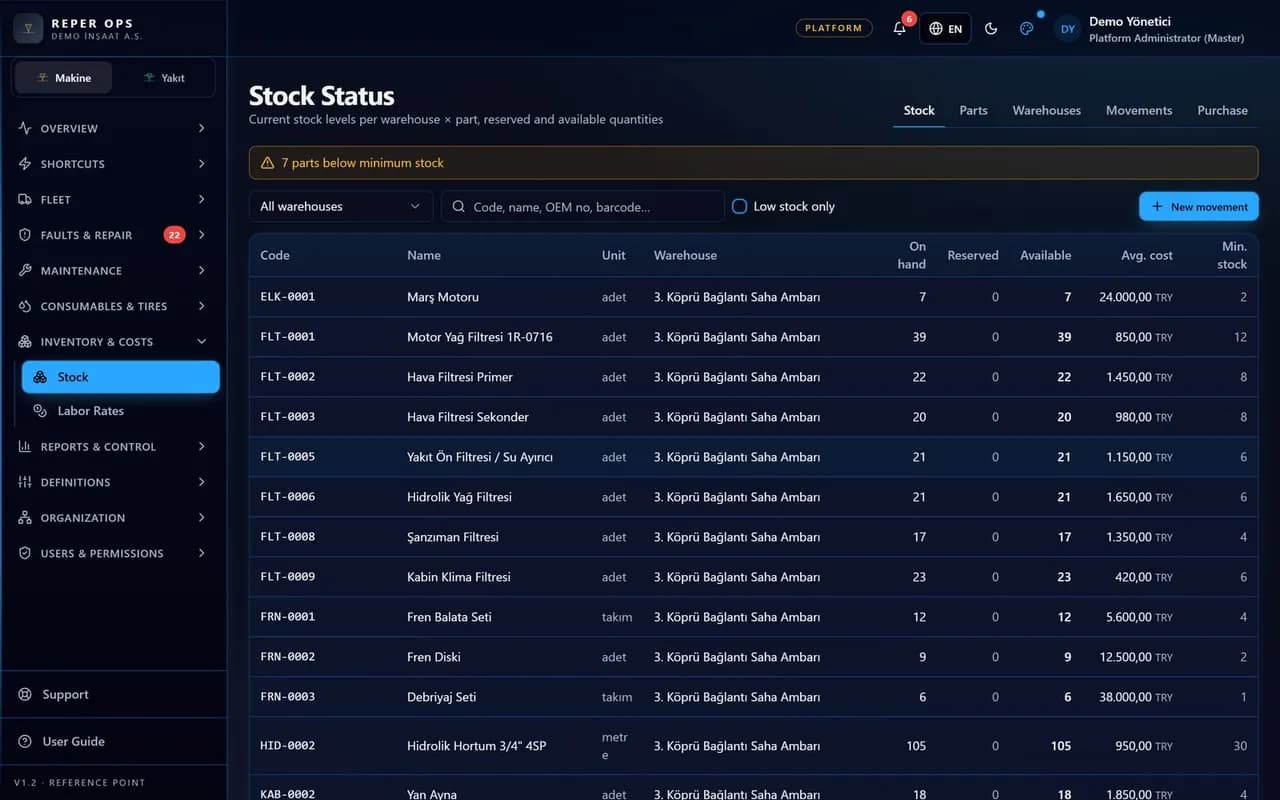This screenshot has height=800, width=1280.
Task: Click the Organization hierarchy icon
Action: (25, 518)
